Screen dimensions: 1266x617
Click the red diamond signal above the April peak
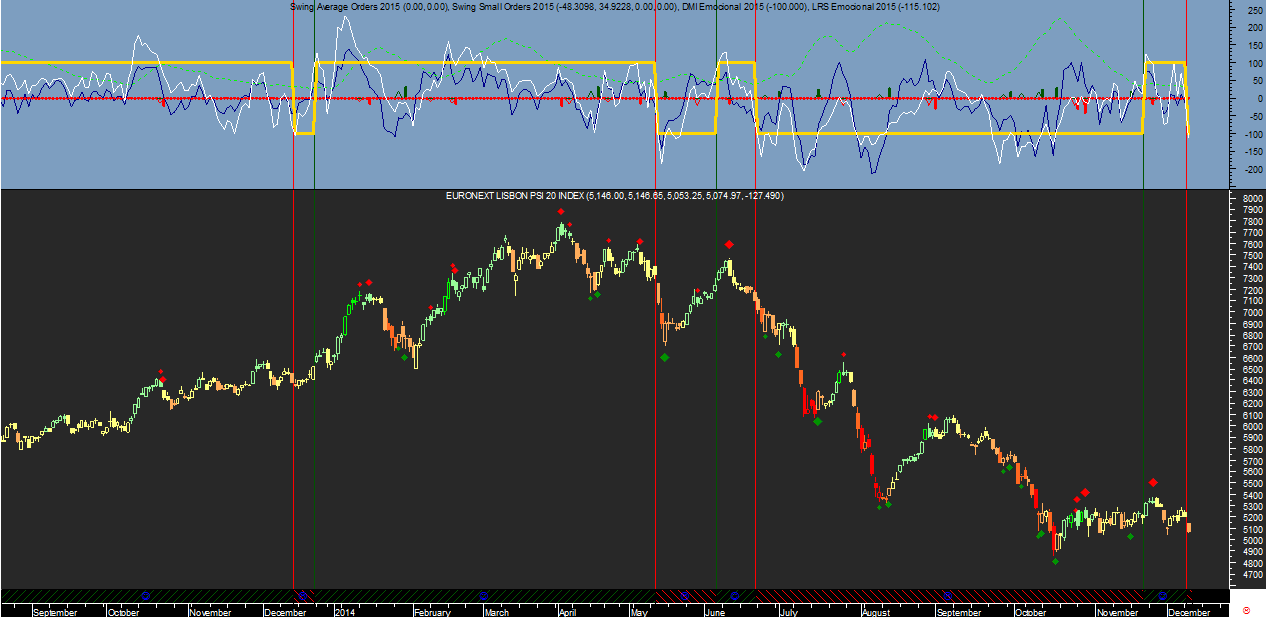coord(561,212)
